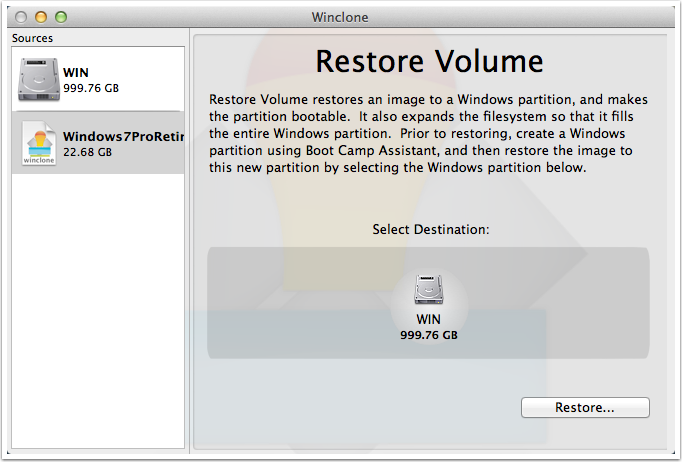Click the WIN hard drive icon in Sources

click(x=39, y=80)
